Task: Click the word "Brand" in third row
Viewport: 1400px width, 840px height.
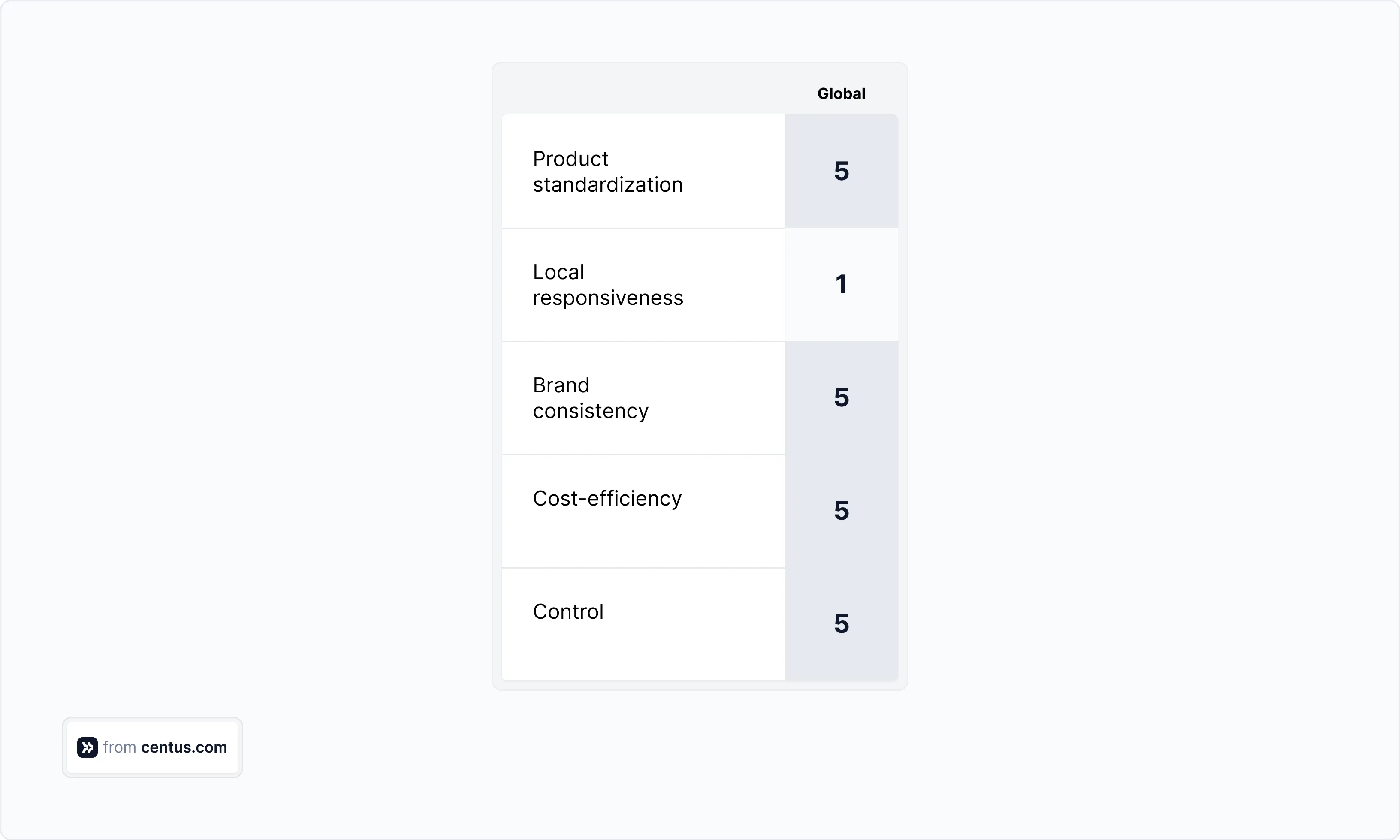Action: click(561, 385)
